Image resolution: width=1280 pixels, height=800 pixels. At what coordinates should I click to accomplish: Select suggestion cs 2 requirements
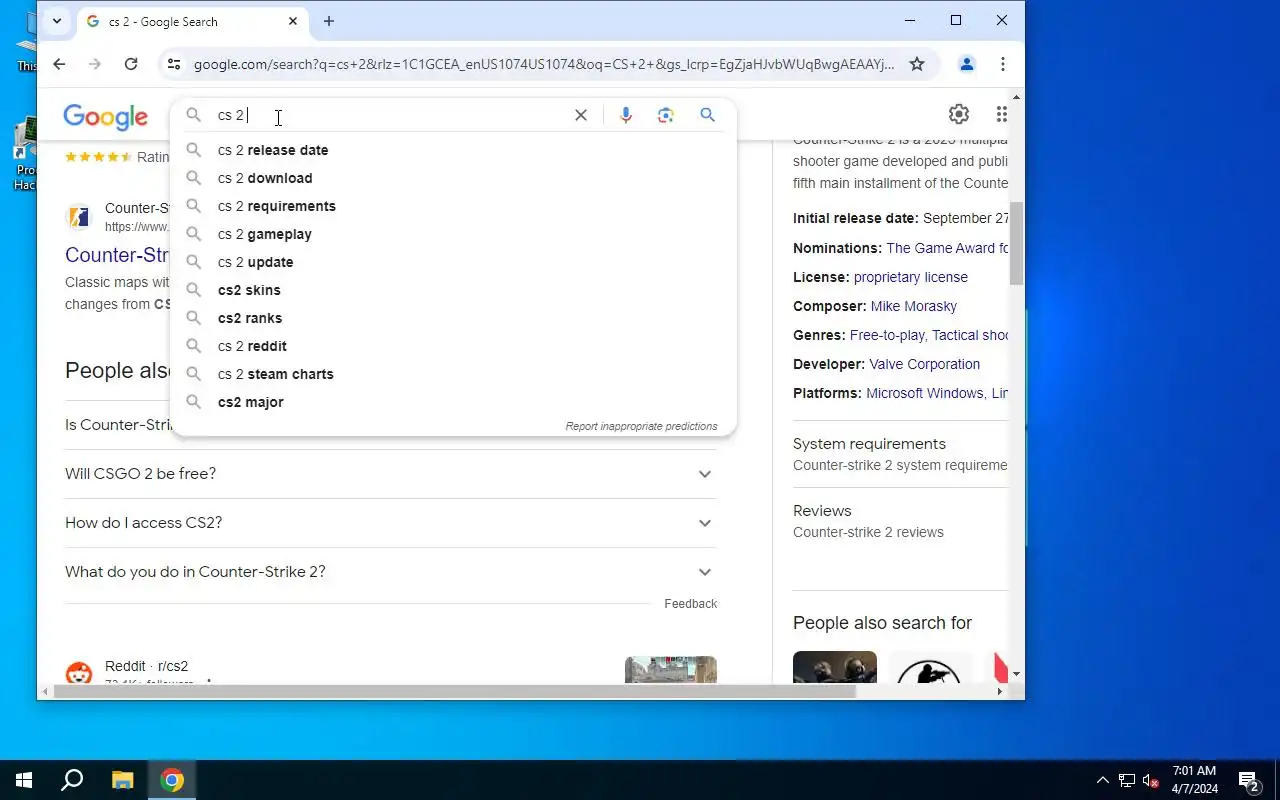pos(454,206)
